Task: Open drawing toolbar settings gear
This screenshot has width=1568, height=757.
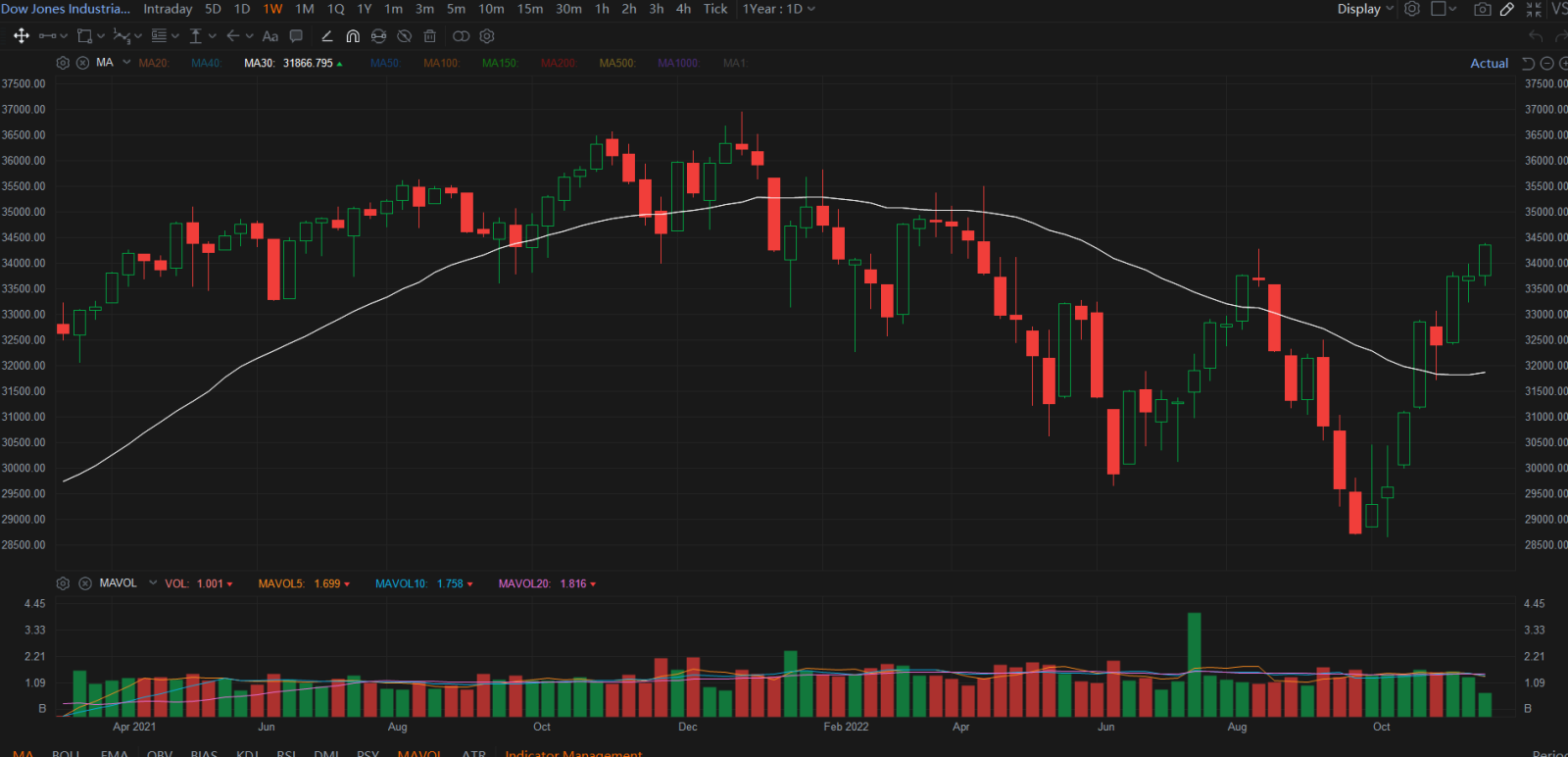Action: pos(487,36)
